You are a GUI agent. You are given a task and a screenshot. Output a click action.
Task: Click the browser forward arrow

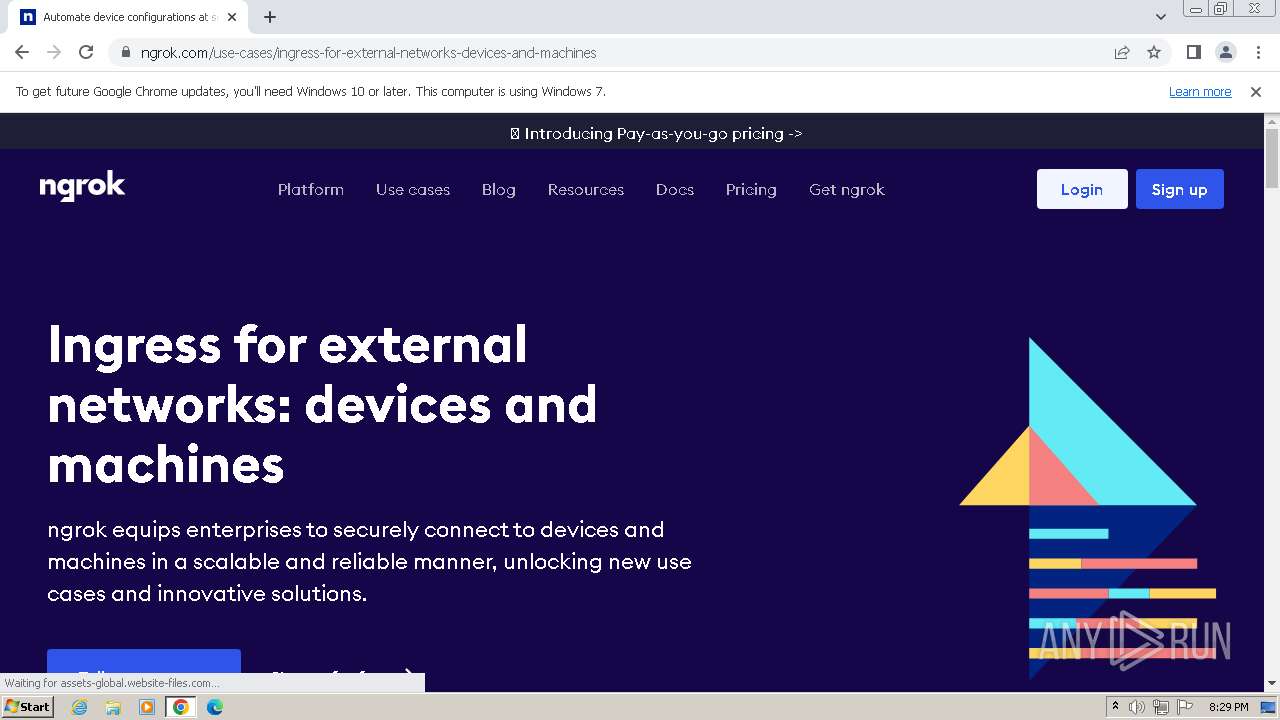point(54,52)
